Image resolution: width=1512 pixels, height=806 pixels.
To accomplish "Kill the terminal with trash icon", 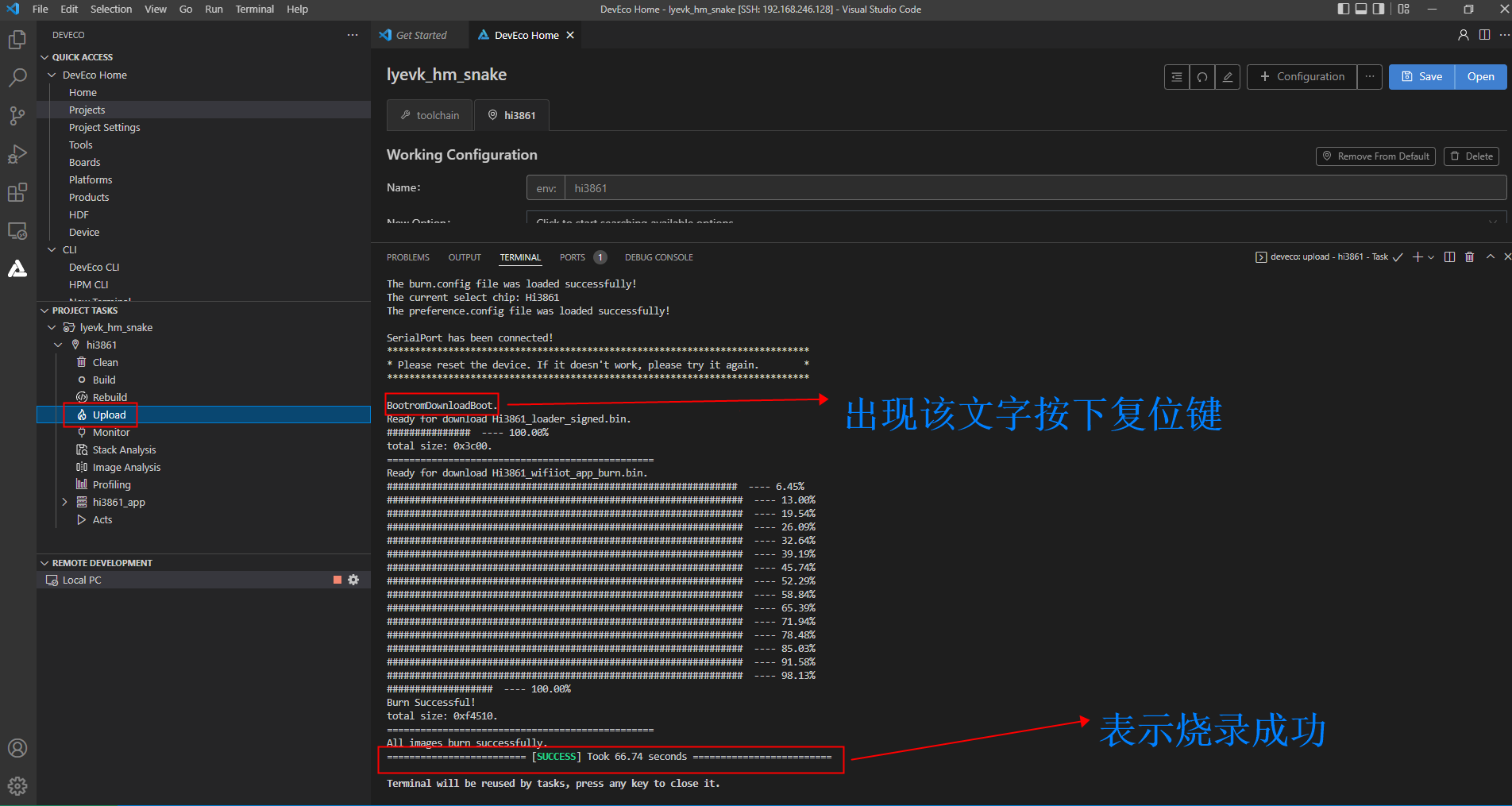I will pyautogui.click(x=1470, y=256).
